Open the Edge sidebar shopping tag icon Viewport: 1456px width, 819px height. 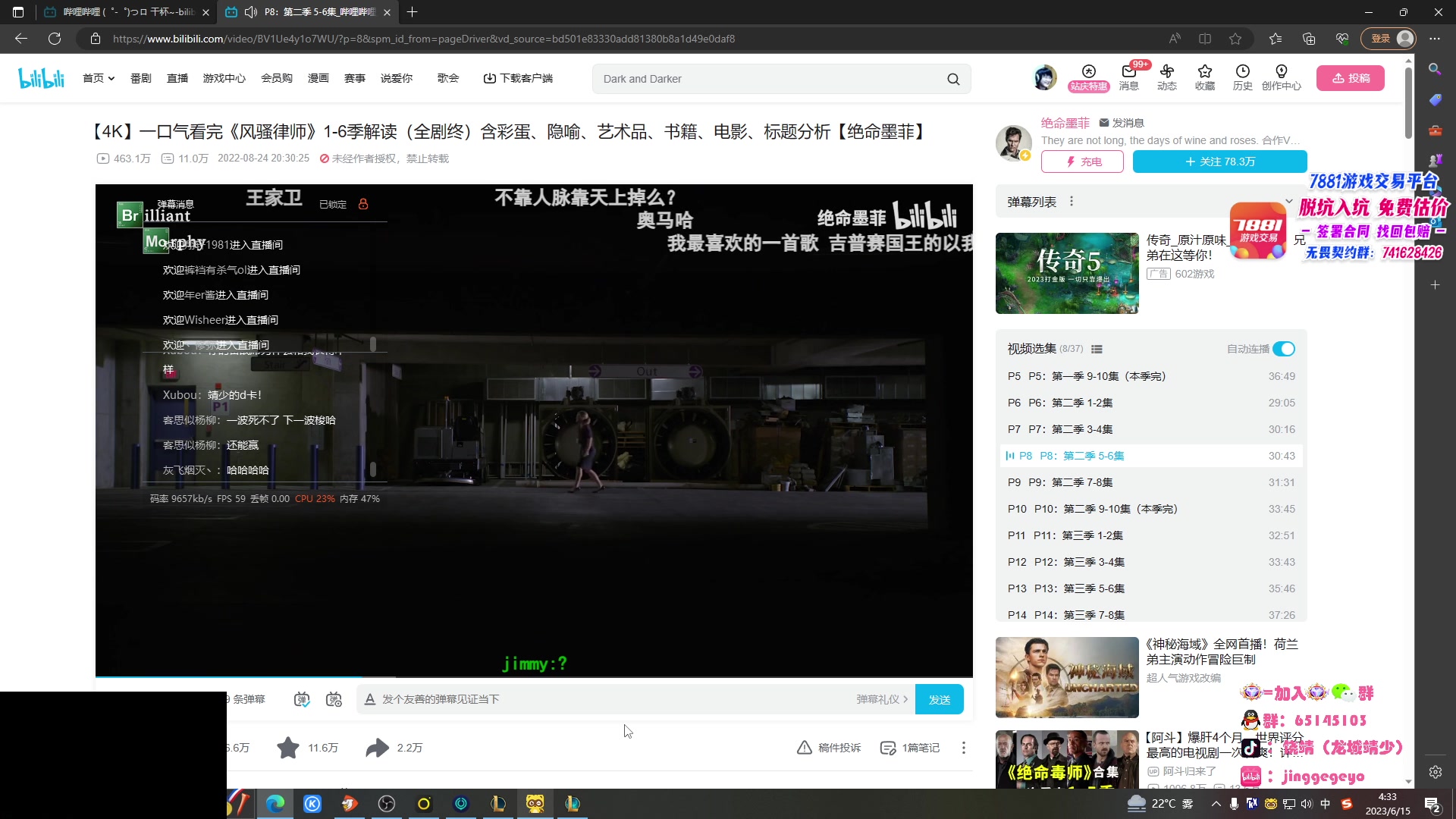[x=1435, y=100]
